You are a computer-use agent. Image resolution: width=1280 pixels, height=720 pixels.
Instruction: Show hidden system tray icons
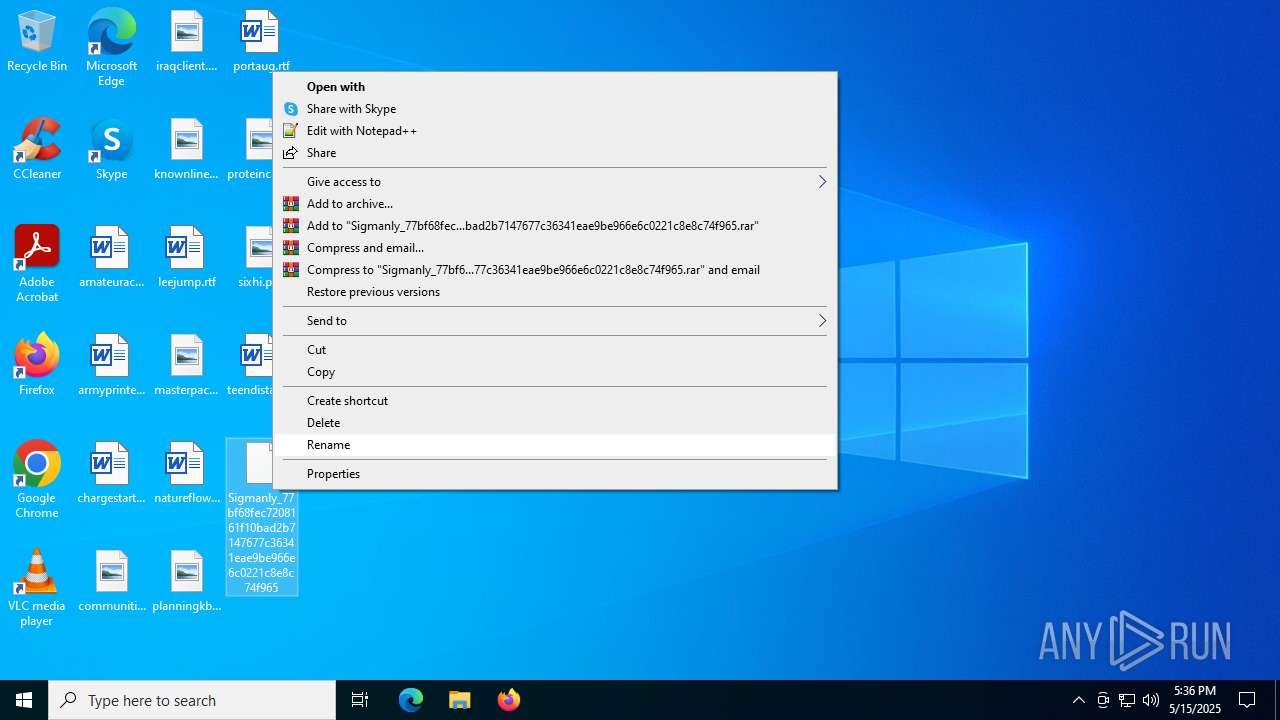tap(1078, 700)
